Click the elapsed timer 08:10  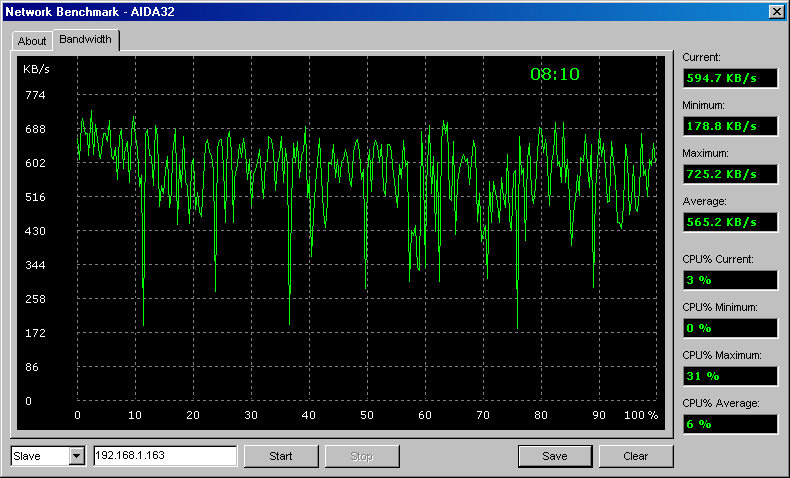tap(555, 75)
